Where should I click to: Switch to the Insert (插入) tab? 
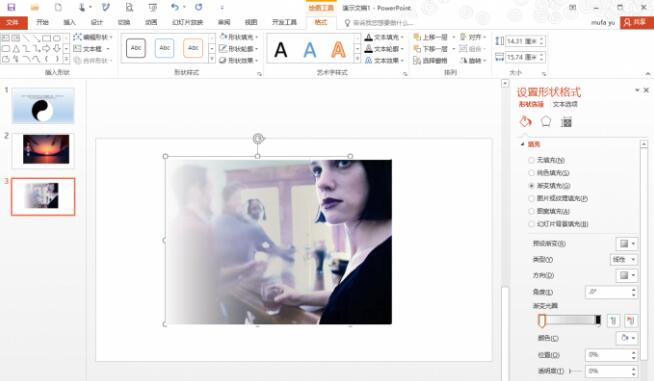(x=69, y=23)
